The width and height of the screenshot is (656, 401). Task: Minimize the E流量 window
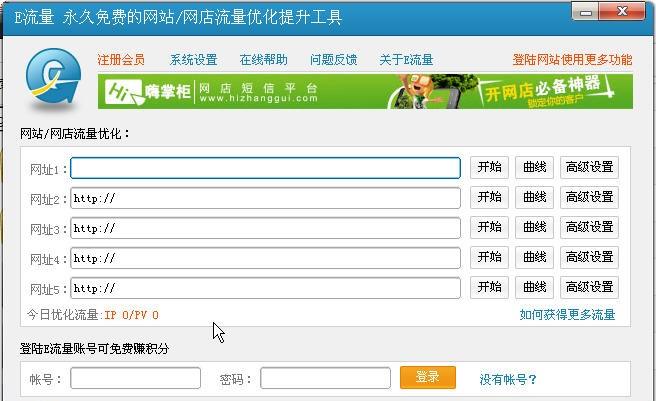(x=586, y=13)
